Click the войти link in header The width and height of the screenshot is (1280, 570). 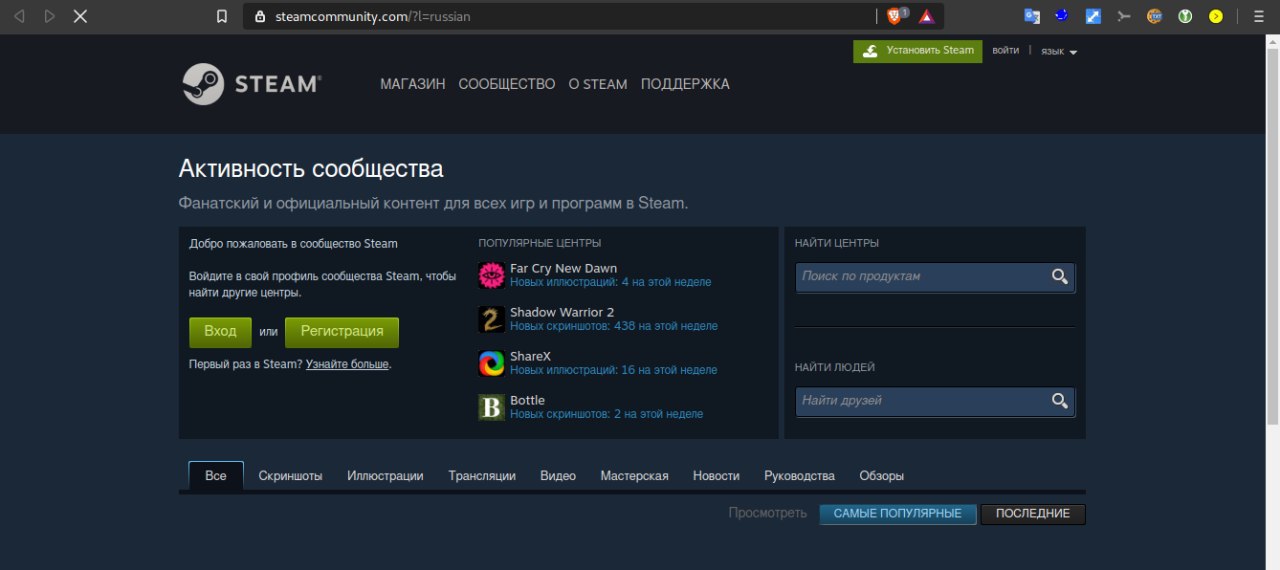1006,50
